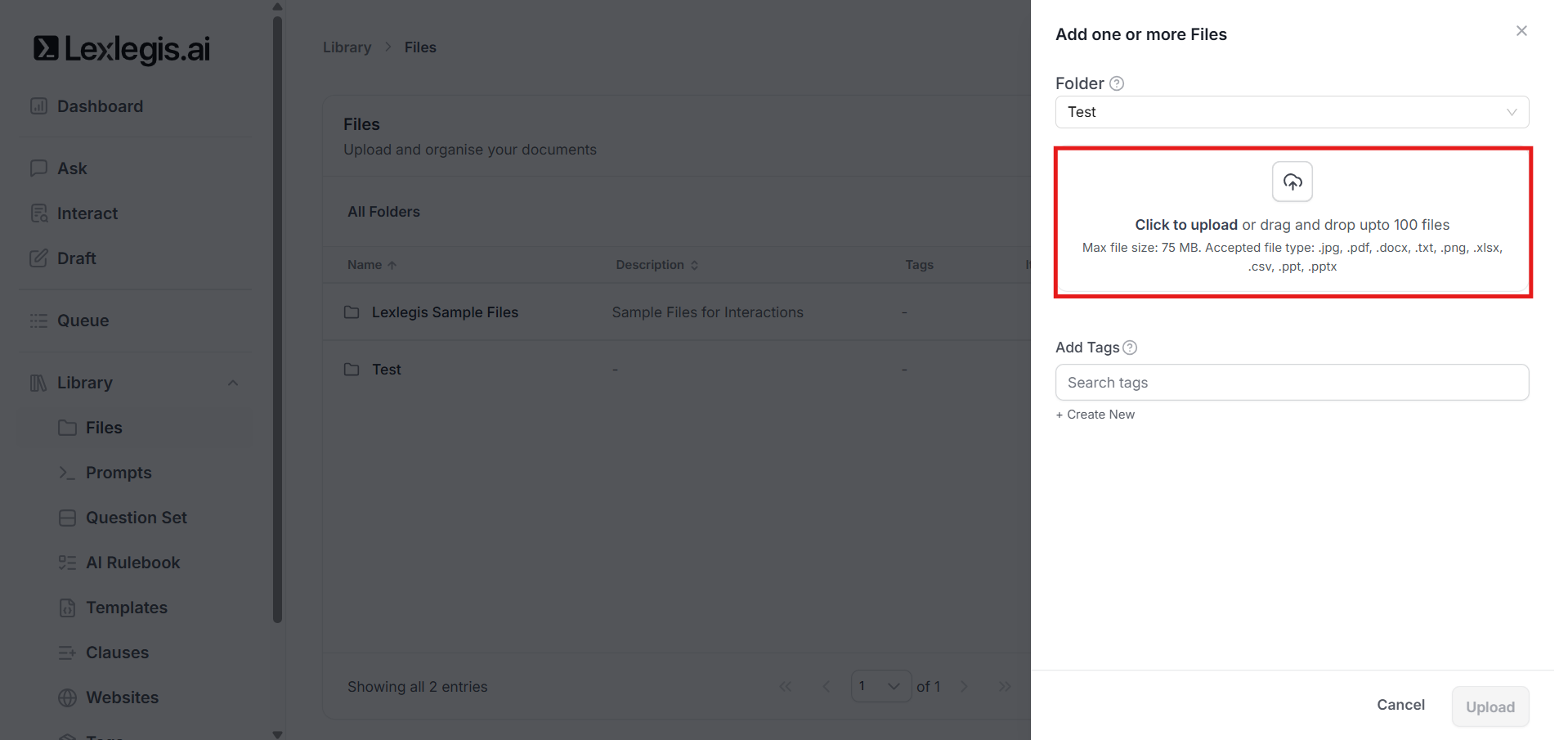This screenshot has width=1568, height=740.
Task: Click the Folder help question icon
Action: pos(1117,83)
